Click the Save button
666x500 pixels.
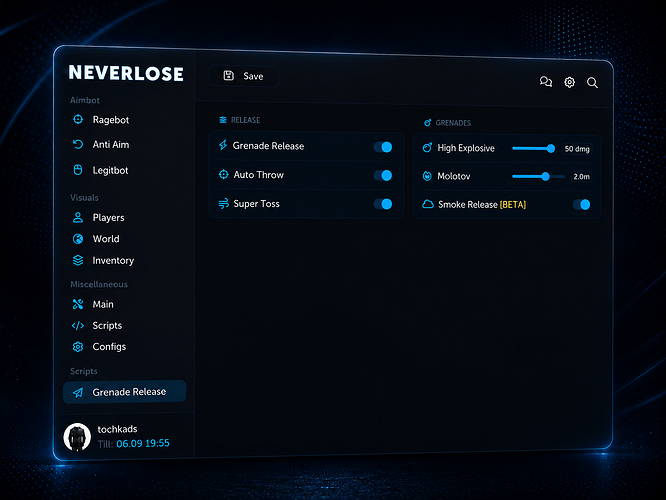click(x=244, y=76)
